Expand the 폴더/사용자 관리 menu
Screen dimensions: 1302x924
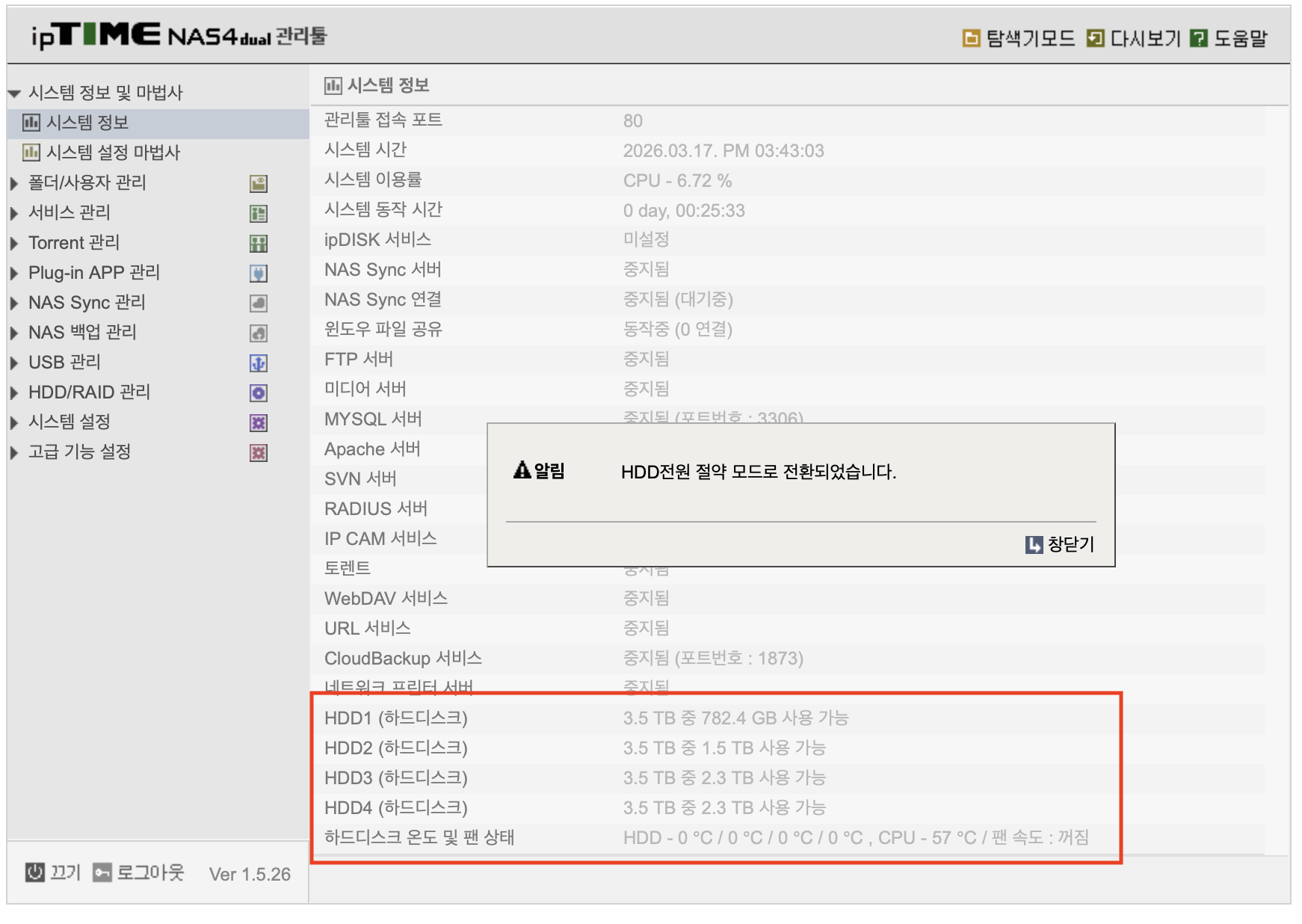tap(14, 183)
